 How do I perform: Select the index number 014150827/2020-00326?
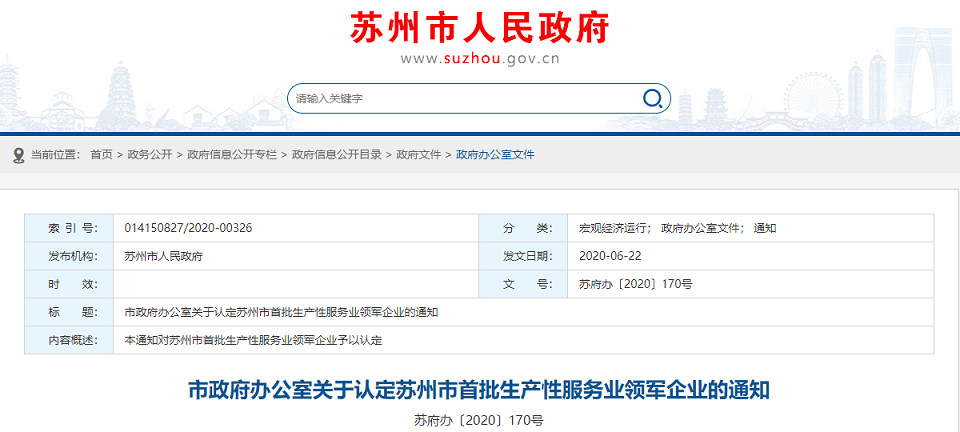click(x=188, y=228)
